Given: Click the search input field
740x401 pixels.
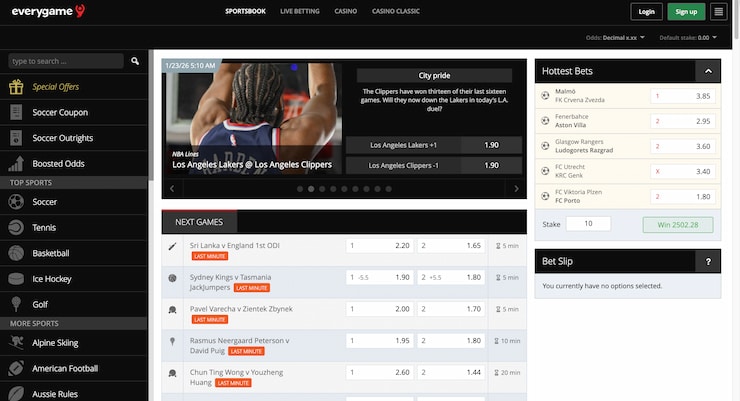Looking at the screenshot, I should 66,61.
